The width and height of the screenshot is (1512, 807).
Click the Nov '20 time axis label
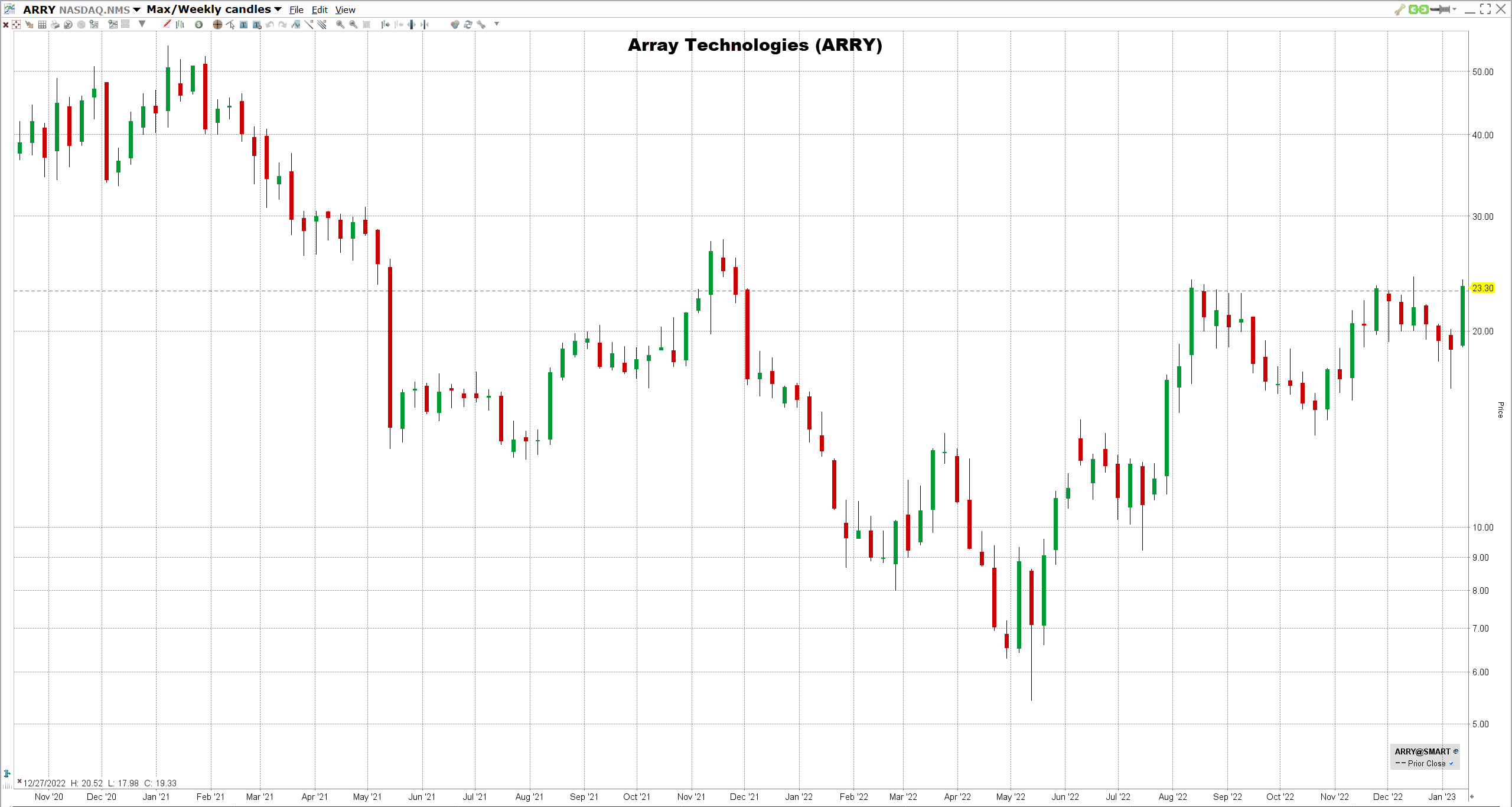pyautogui.click(x=49, y=796)
